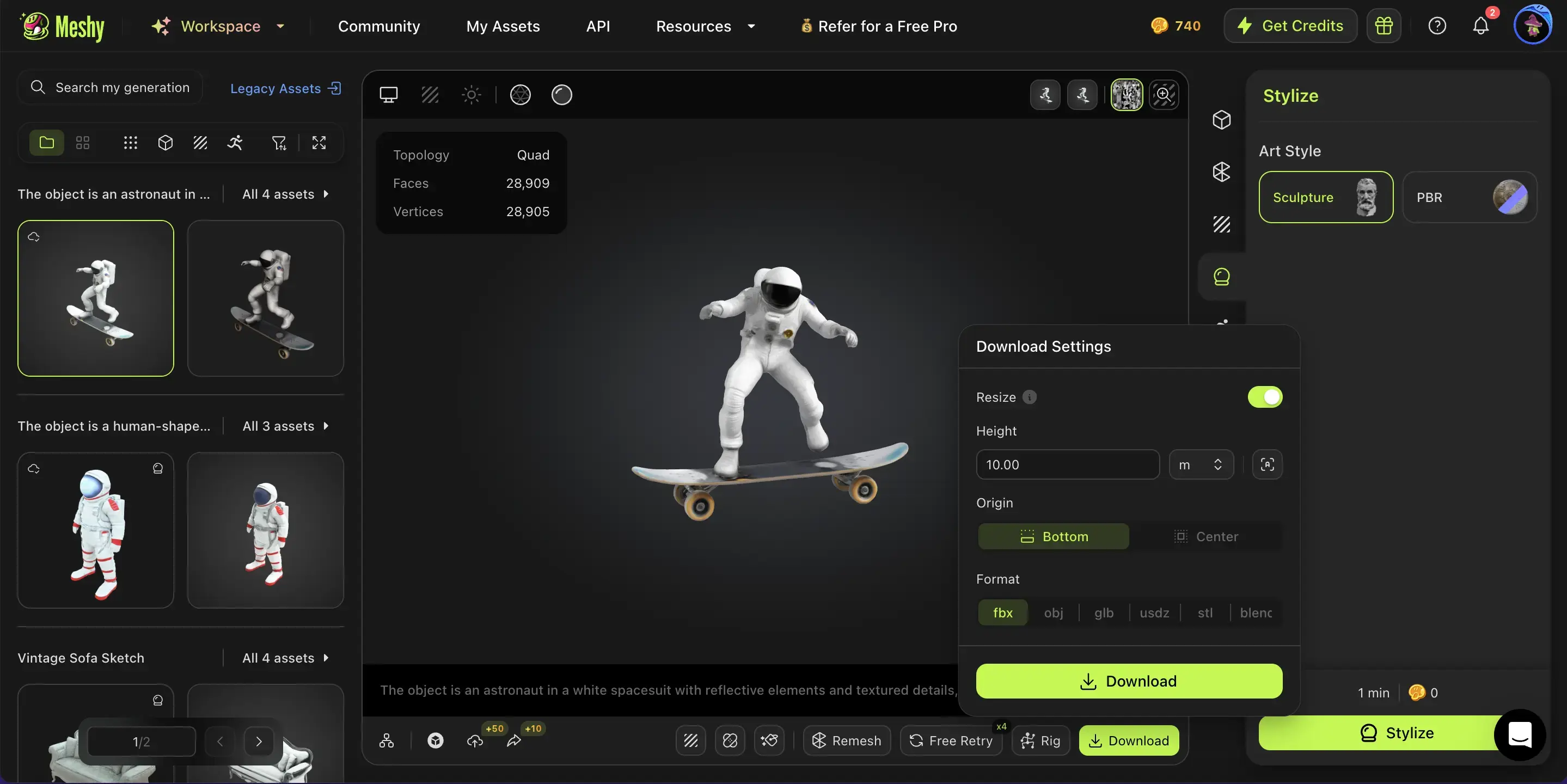Open the height unit dropdown showing m
1567x784 pixels.
click(1201, 464)
